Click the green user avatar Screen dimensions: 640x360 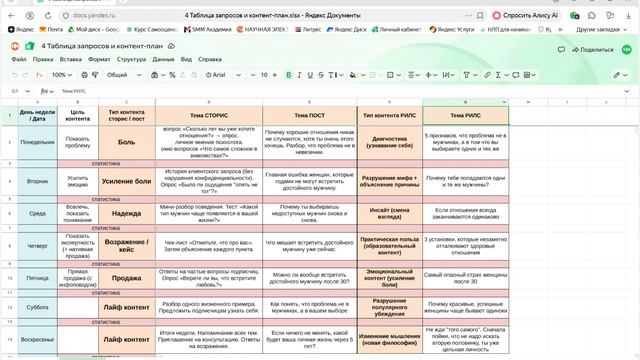pyautogui.click(x=627, y=49)
